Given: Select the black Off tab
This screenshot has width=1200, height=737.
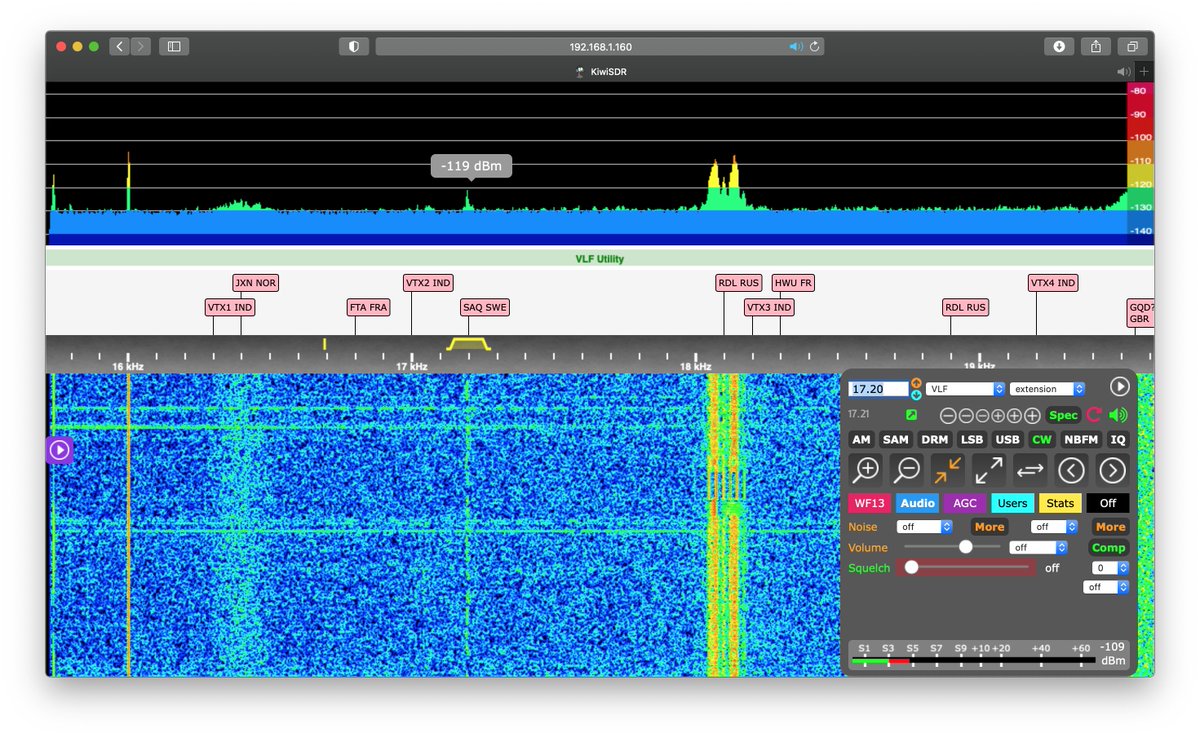Looking at the screenshot, I should (1108, 503).
